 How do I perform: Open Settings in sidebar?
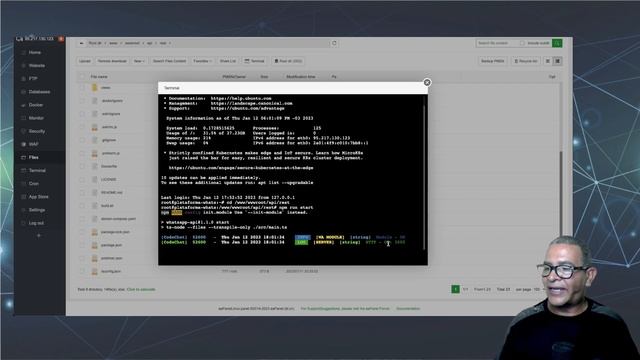coord(37,210)
